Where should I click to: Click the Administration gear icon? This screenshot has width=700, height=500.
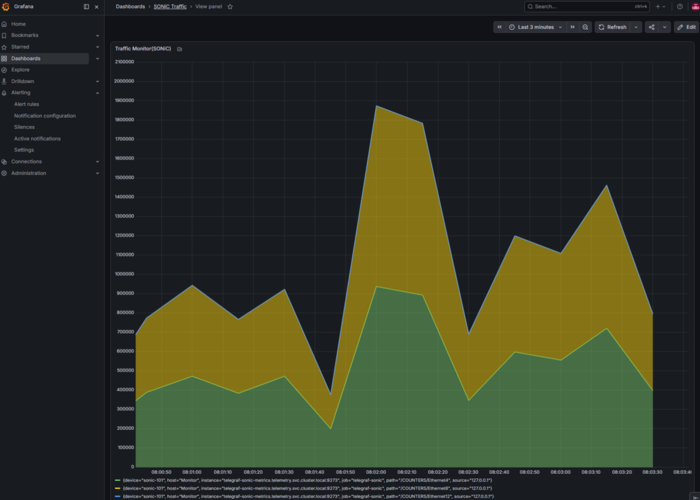(4, 173)
